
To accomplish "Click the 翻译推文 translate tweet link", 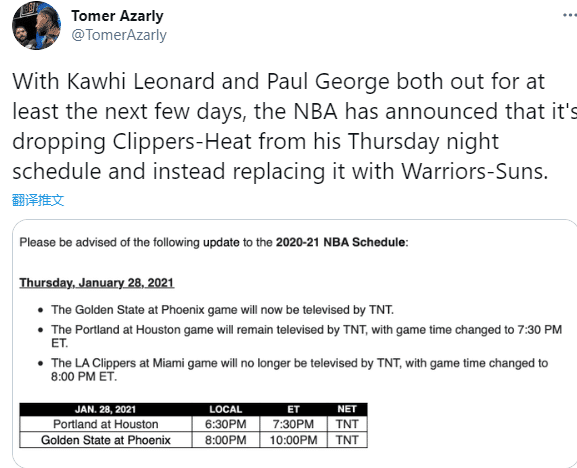I will (38, 200).
